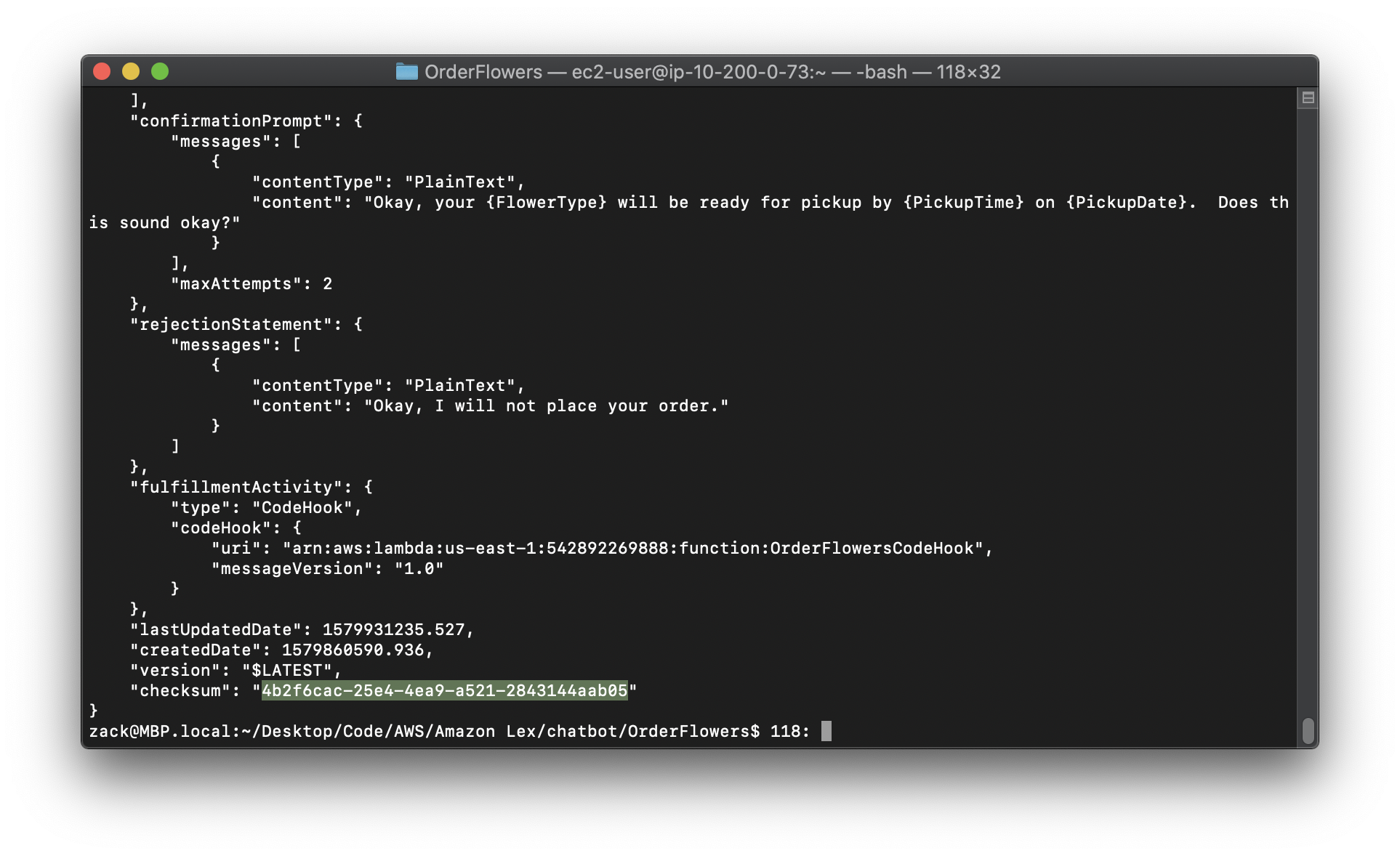
Task: Click the "$LATEST" version value
Action: [x=286, y=670]
